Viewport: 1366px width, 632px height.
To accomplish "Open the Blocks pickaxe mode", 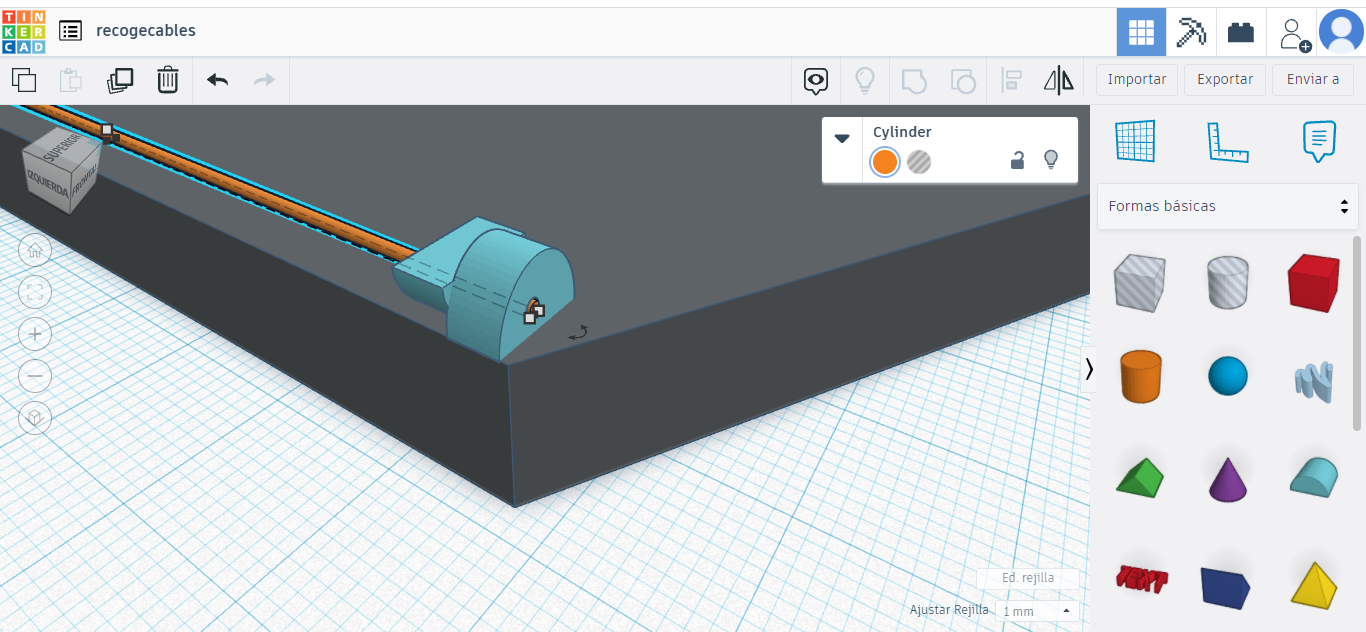I will pos(1191,32).
